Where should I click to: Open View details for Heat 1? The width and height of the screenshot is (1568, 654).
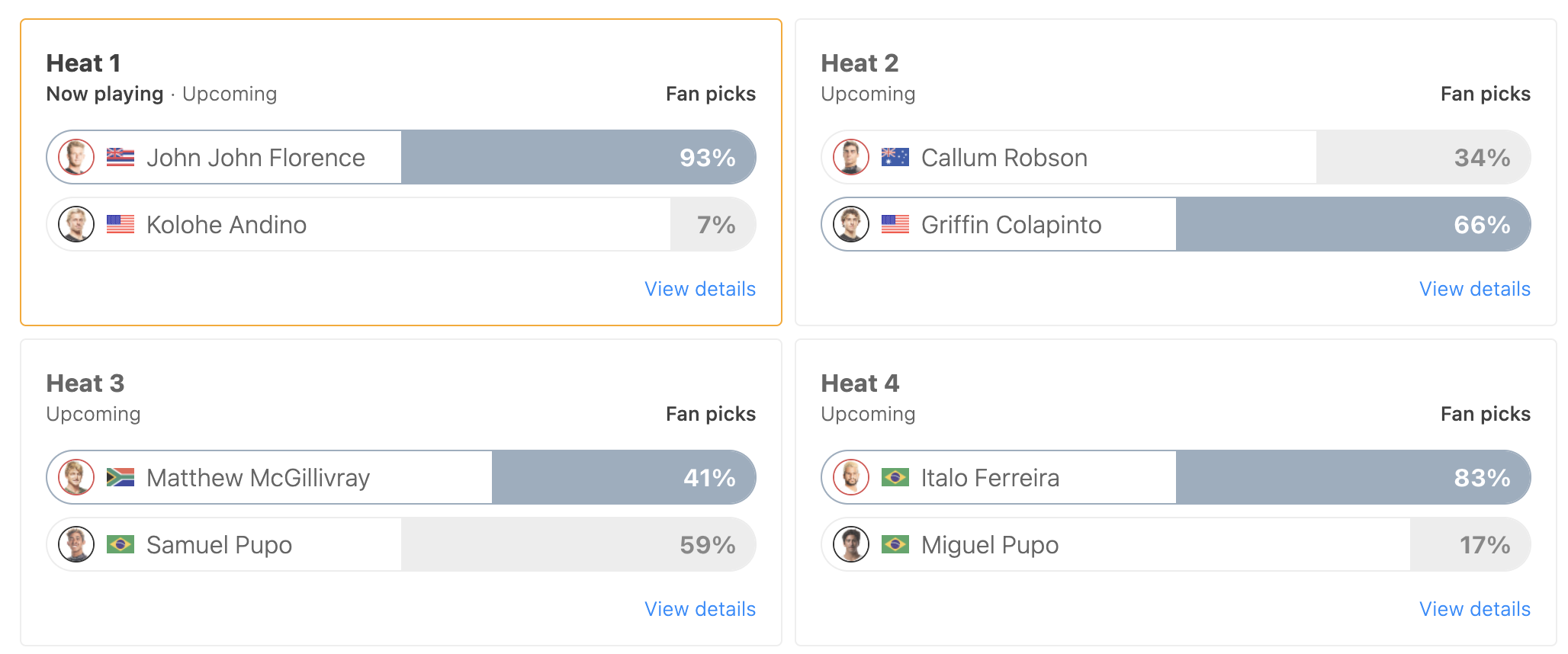[x=700, y=289]
